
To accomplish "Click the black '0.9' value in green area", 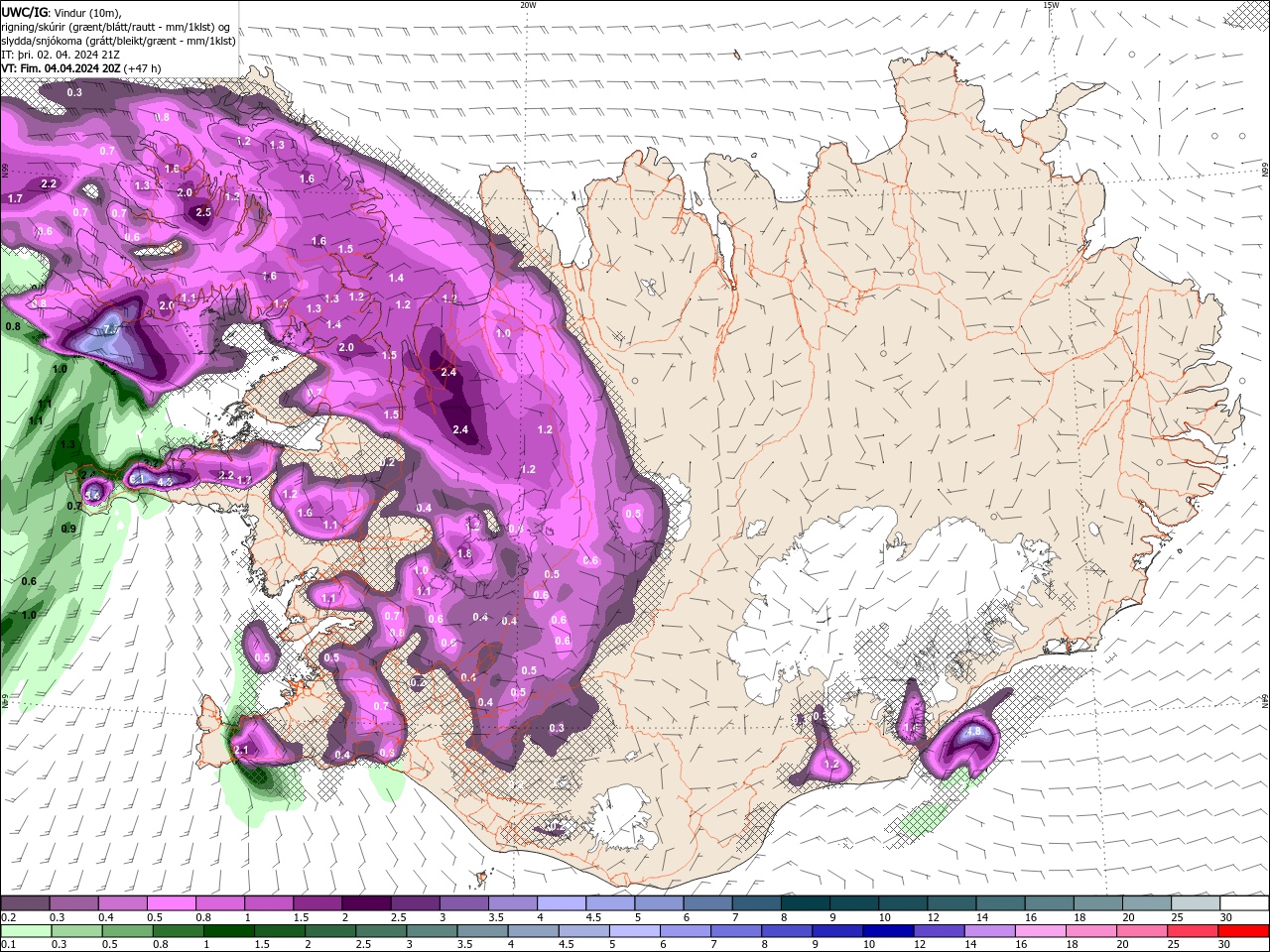I will tap(68, 529).
